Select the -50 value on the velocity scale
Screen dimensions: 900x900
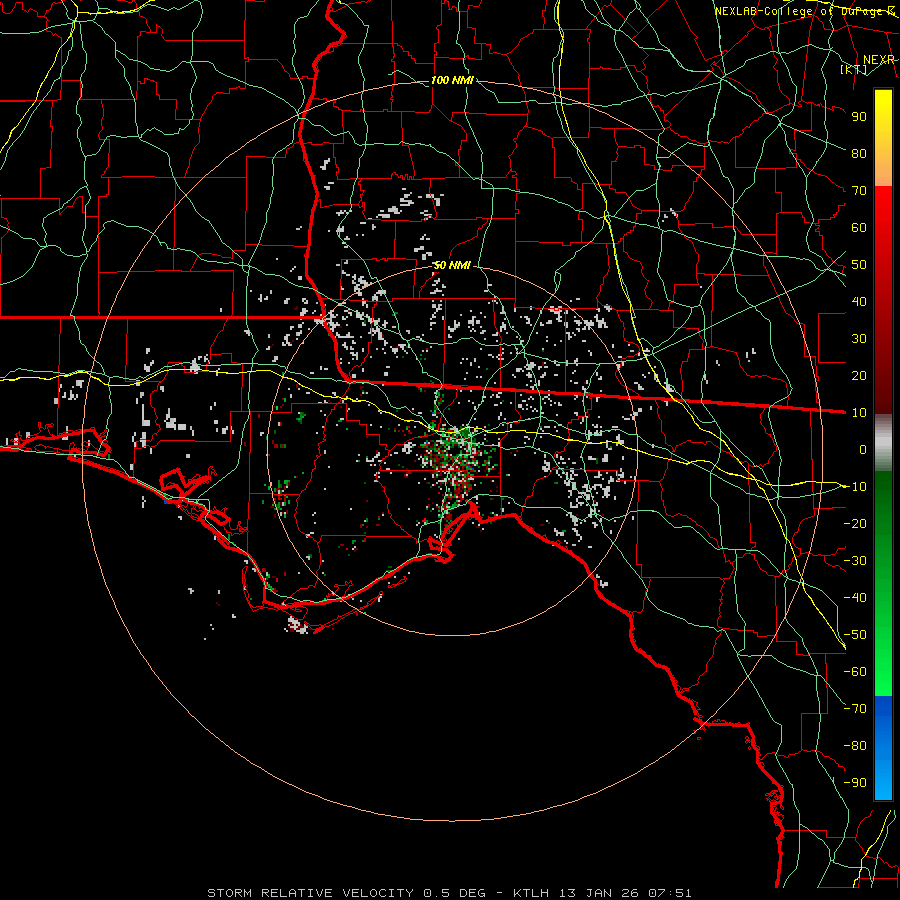(x=855, y=635)
